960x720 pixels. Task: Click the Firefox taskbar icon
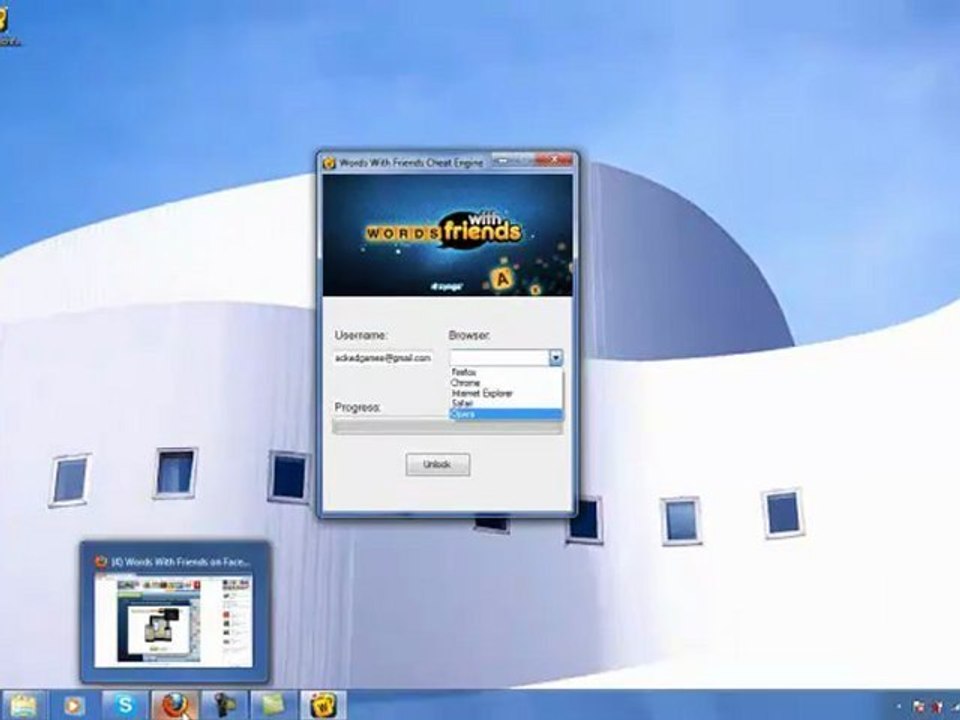coord(175,705)
